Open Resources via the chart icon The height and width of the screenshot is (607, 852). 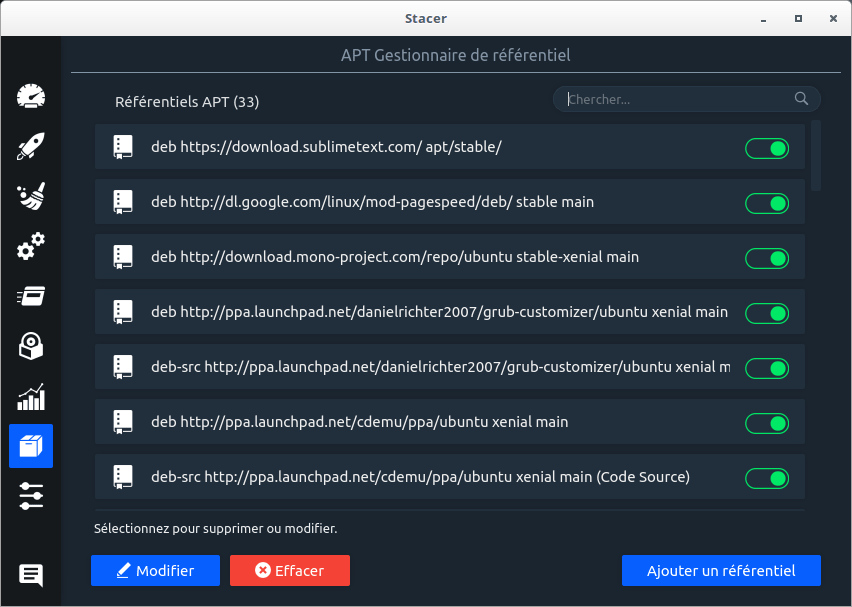click(x=31, y=396)
